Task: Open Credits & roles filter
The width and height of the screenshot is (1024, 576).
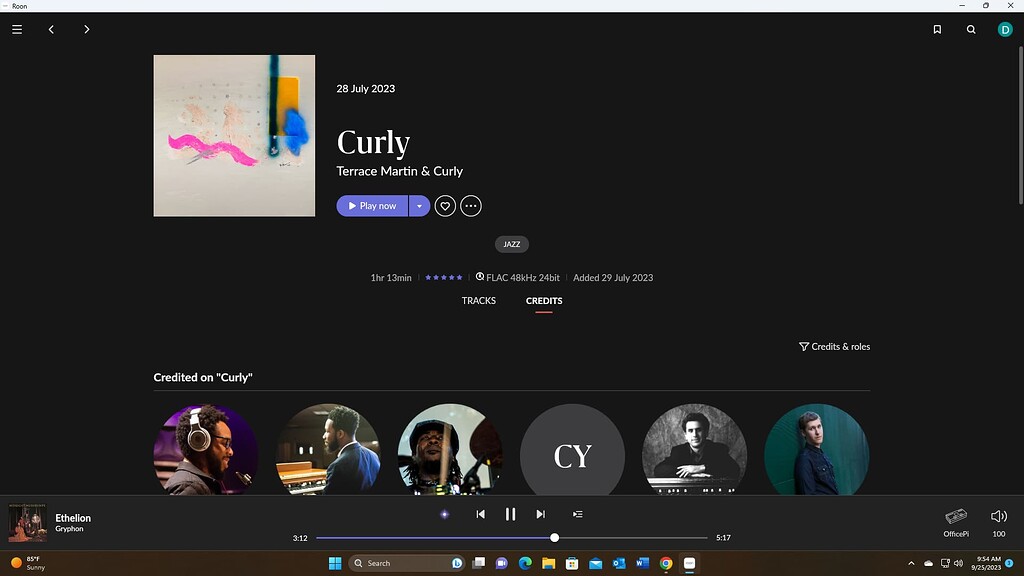Action: coord(835,346)
